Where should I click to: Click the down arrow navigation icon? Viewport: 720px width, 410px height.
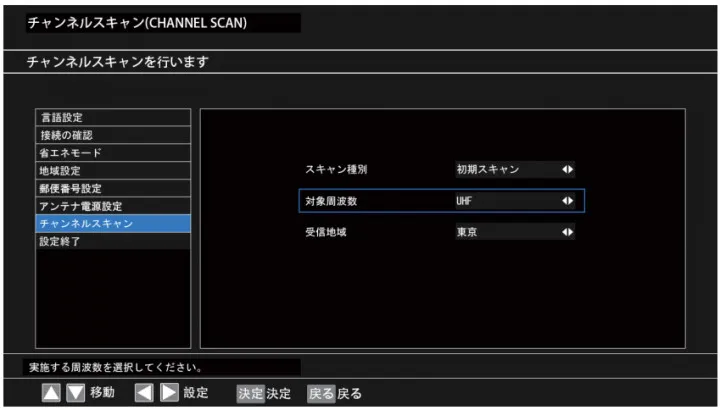[x=73, y=393]
